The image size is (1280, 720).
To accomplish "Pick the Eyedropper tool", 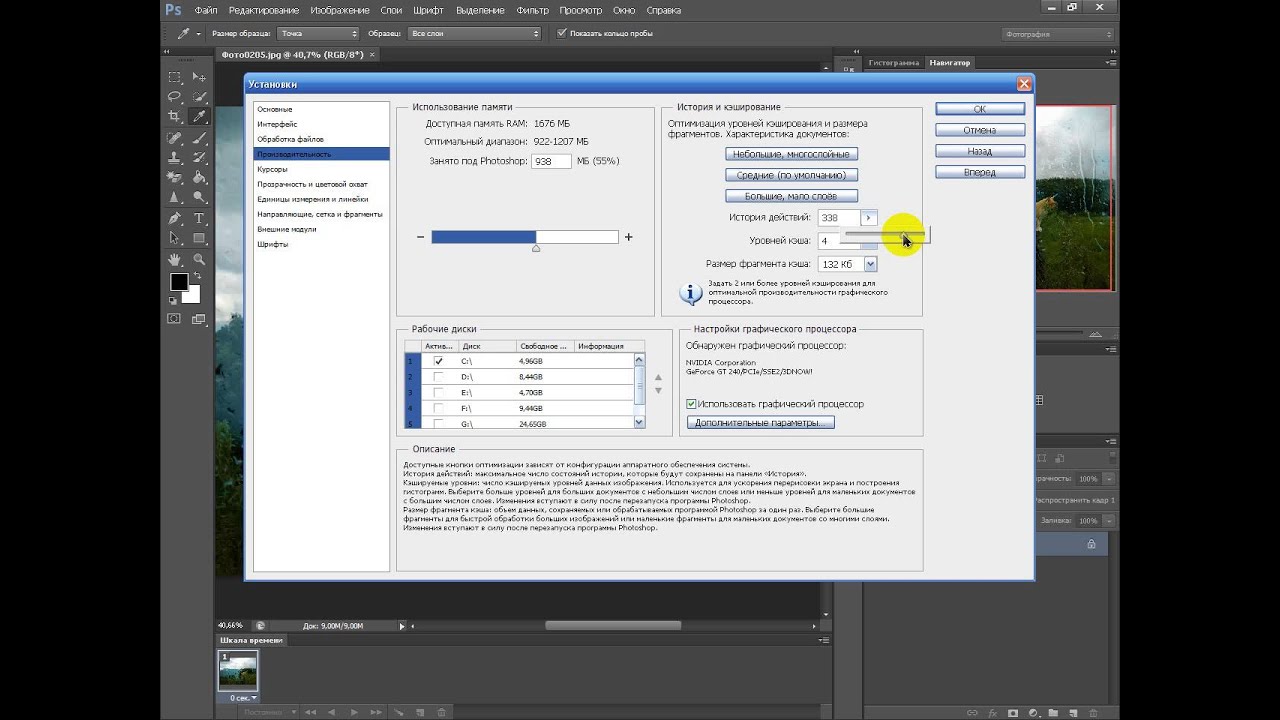I will click(199, 117).
